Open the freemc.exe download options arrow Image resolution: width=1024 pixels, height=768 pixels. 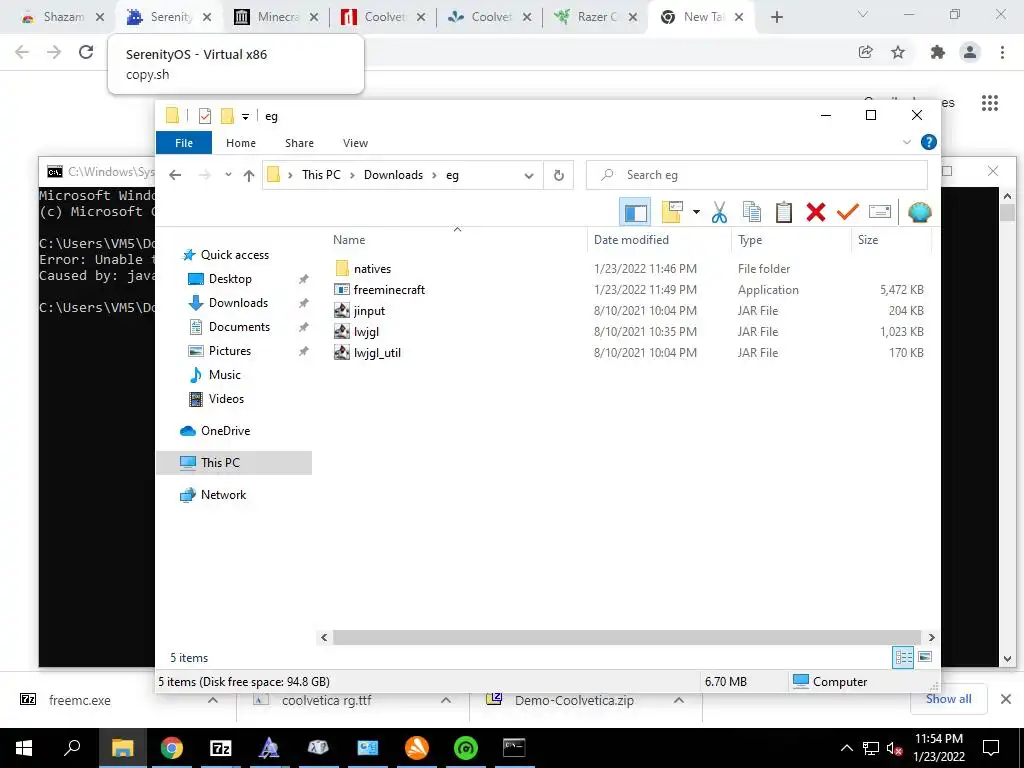pos(213,700)
